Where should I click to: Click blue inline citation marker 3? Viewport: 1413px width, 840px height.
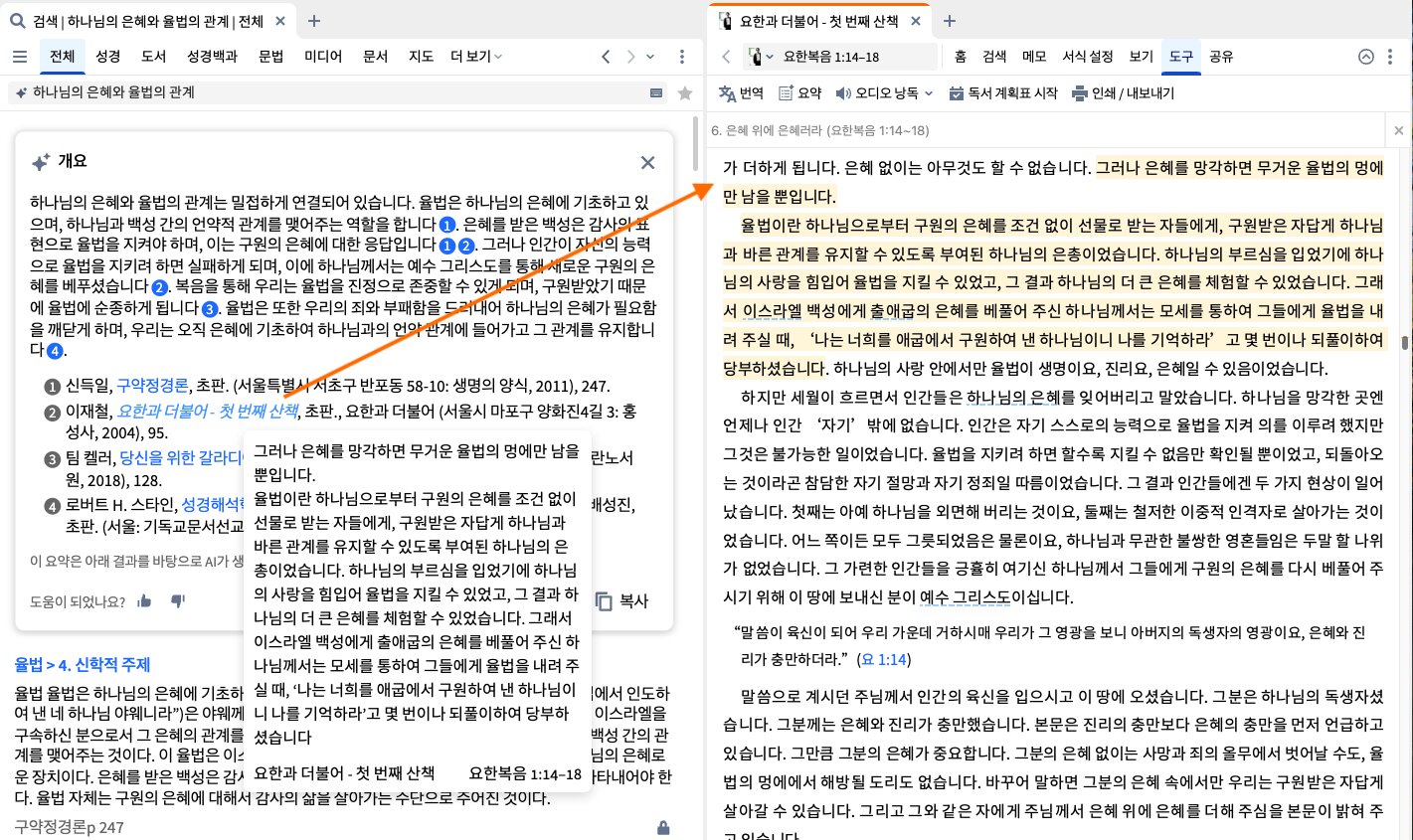click(x=210, y=308)
